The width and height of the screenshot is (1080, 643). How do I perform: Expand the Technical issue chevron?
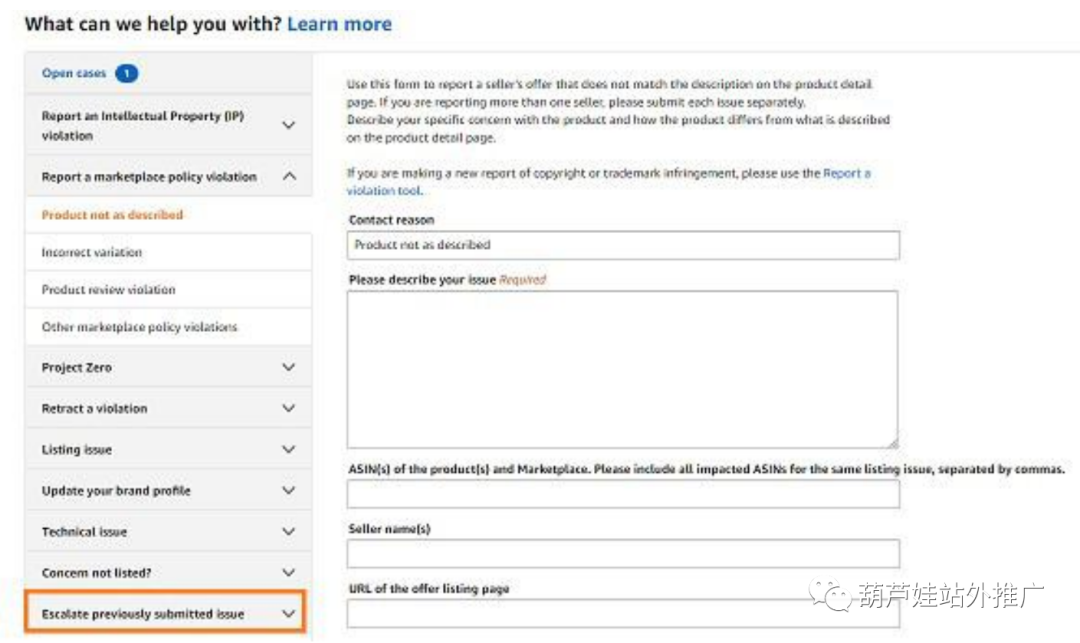pyautogui.click(x=289, y=531)
